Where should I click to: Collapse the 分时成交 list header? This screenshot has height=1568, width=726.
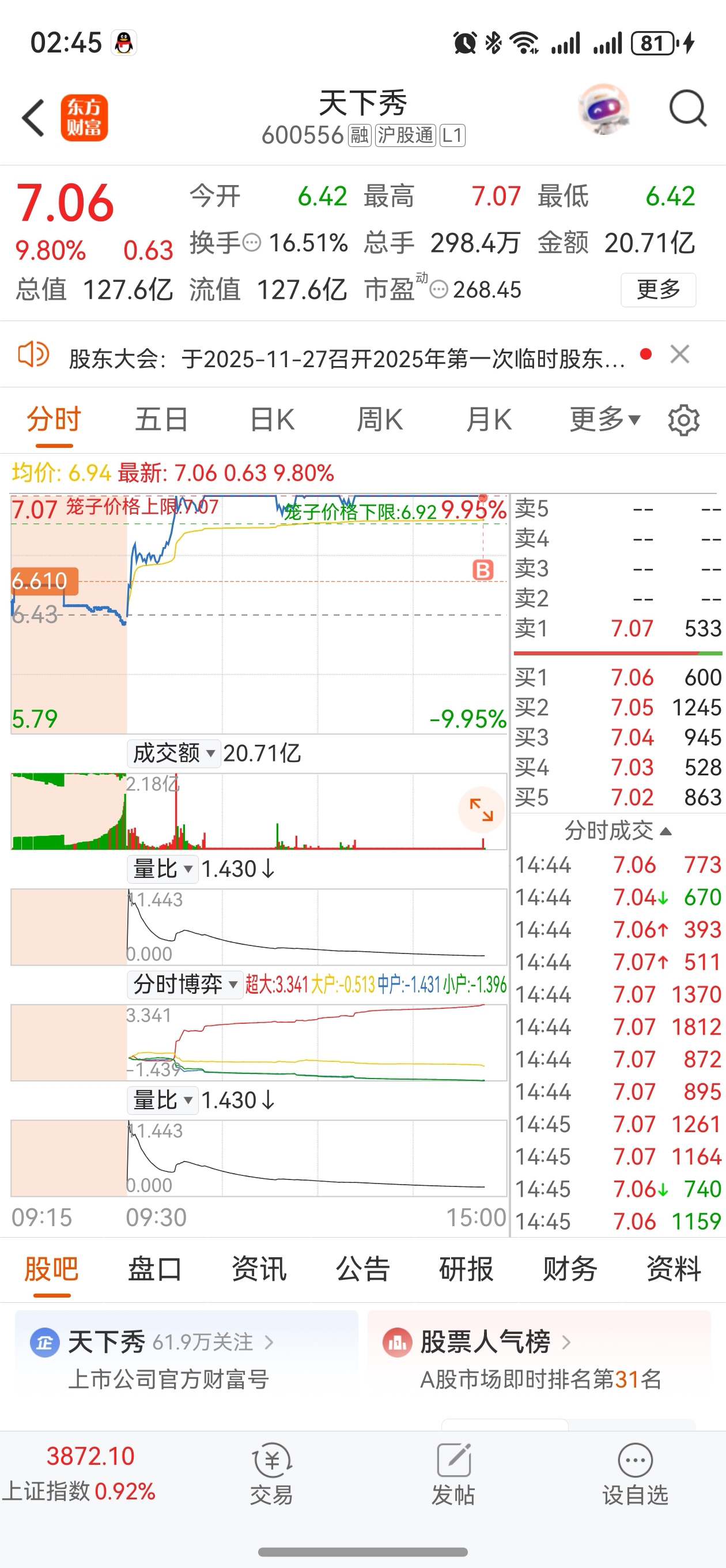point(618,831)
